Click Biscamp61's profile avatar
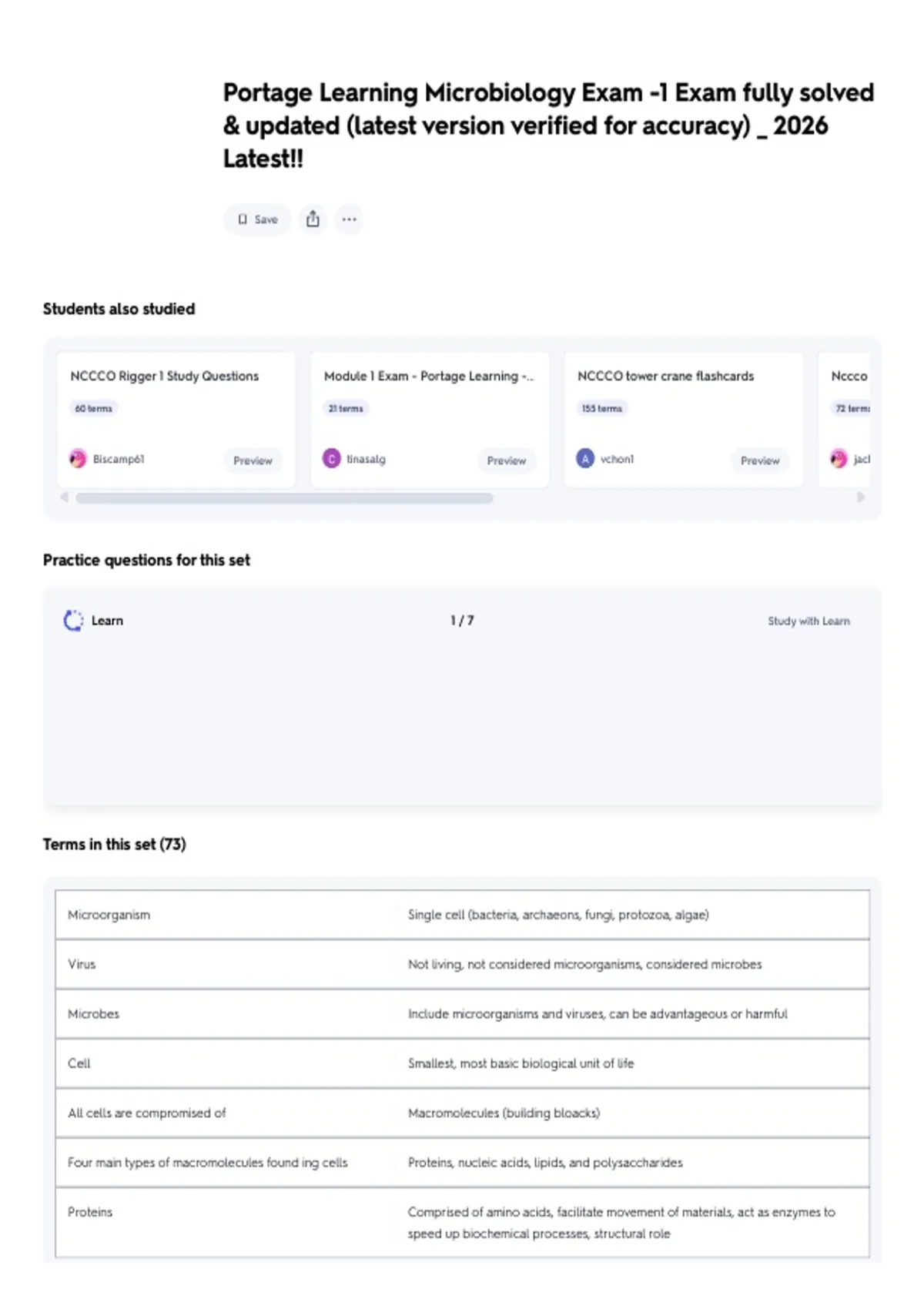Screen dimensions: 924x1309 [x=78, y=459]
